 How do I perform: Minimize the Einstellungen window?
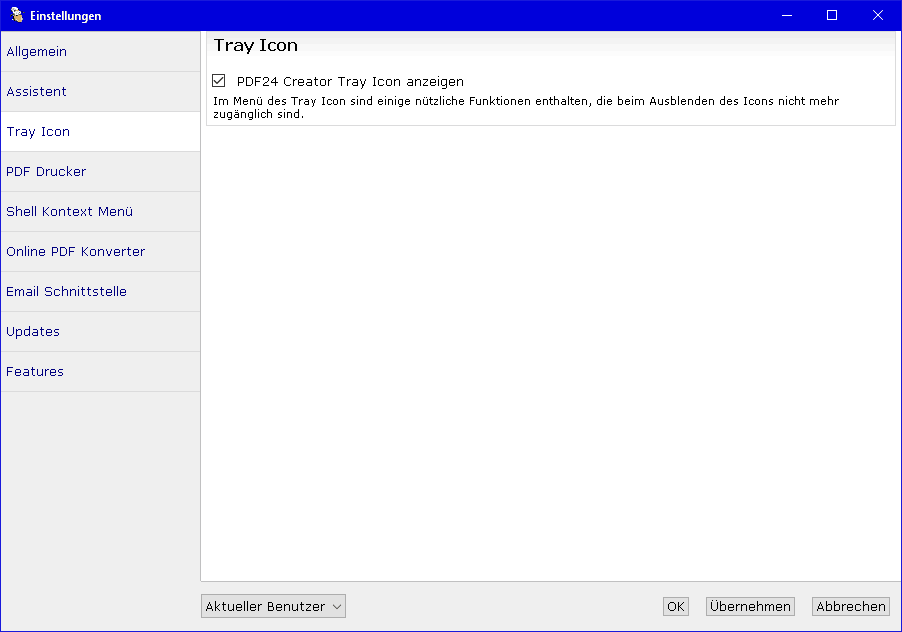[786, 15]
